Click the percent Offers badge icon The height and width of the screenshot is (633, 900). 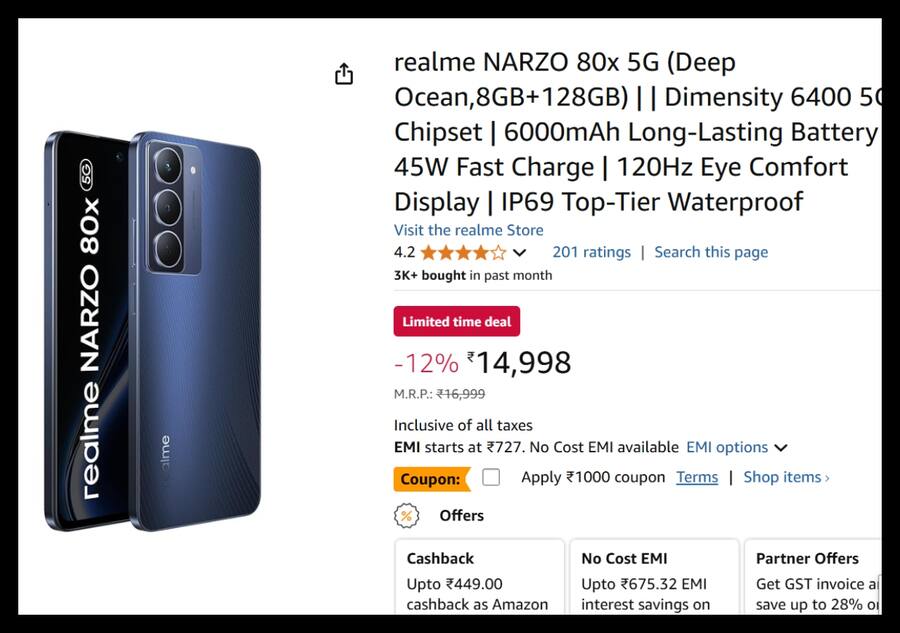point(405,516)
